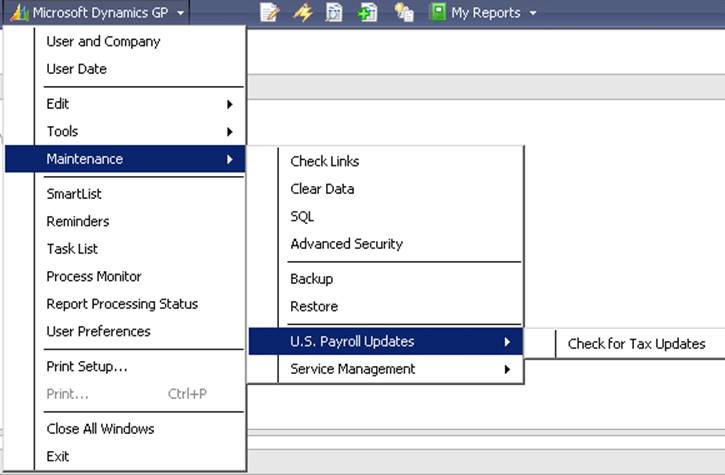The width and height of the screenshot is (725, 475).
Task: Select U.S. Payroll Updates item
Action: (386, 341)
